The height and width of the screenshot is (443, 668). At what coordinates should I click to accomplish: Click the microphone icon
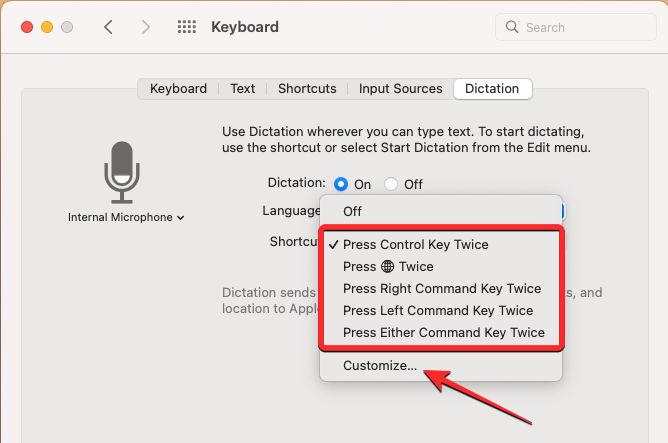point(121,172)
